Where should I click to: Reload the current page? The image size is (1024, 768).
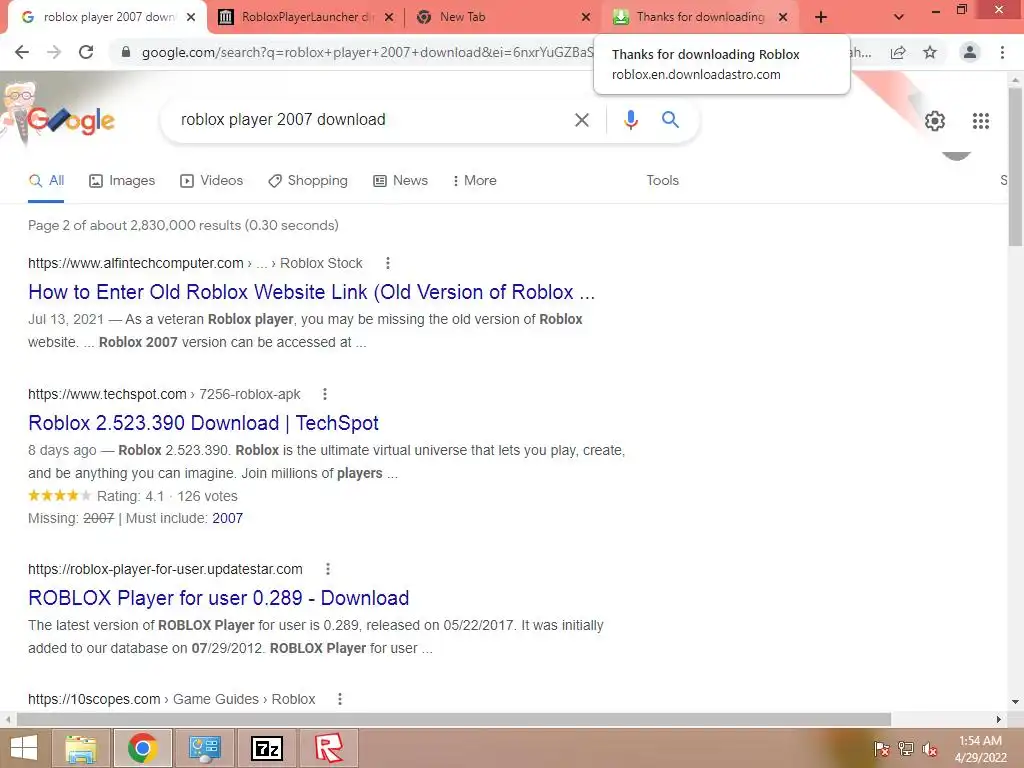click(x=86, y=52)
